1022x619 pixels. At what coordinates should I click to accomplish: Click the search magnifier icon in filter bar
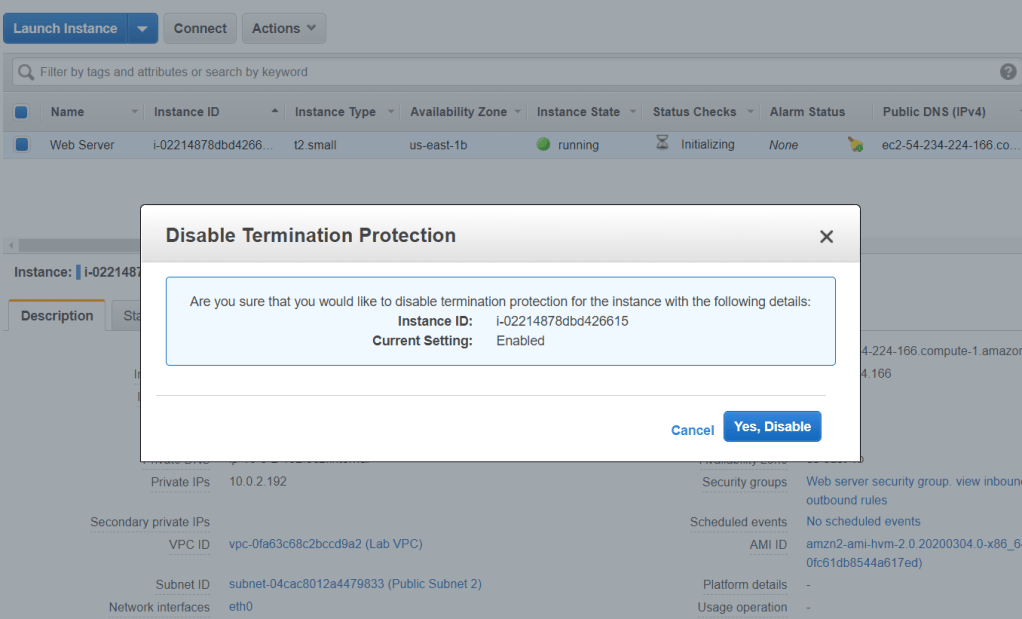click(26, 72)
